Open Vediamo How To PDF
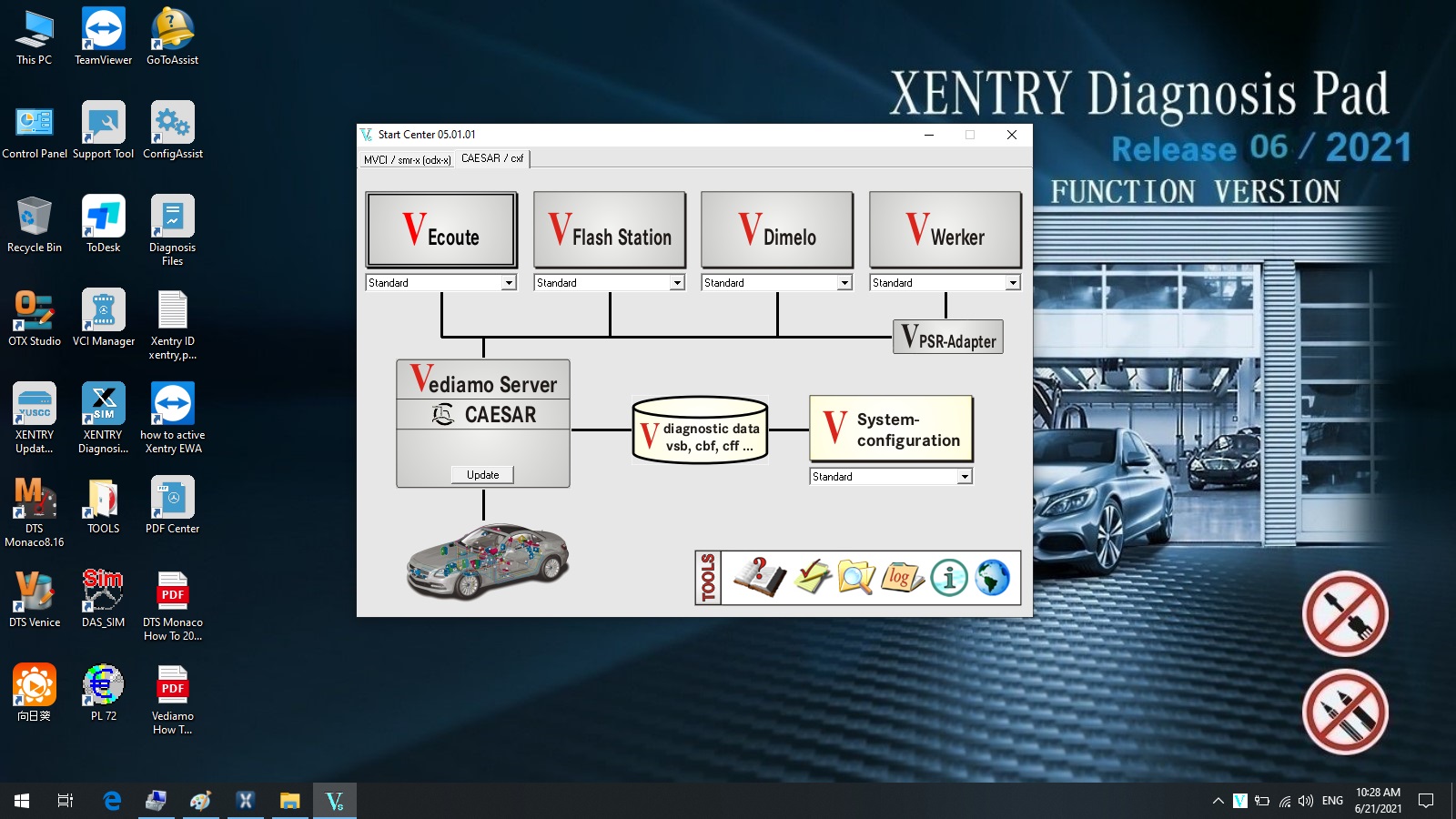The height and width of the screenshot is (819, 1456). [x=173, y=700]
